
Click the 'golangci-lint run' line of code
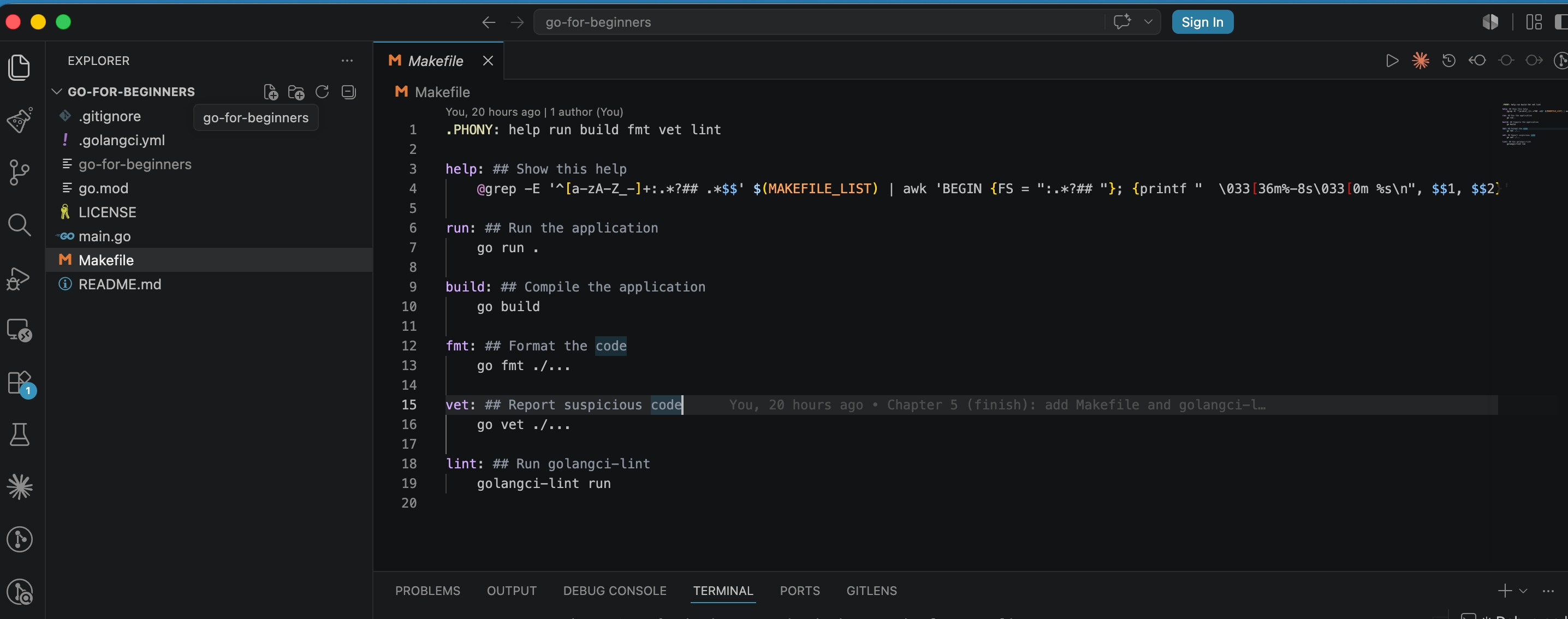click(543, 483)
